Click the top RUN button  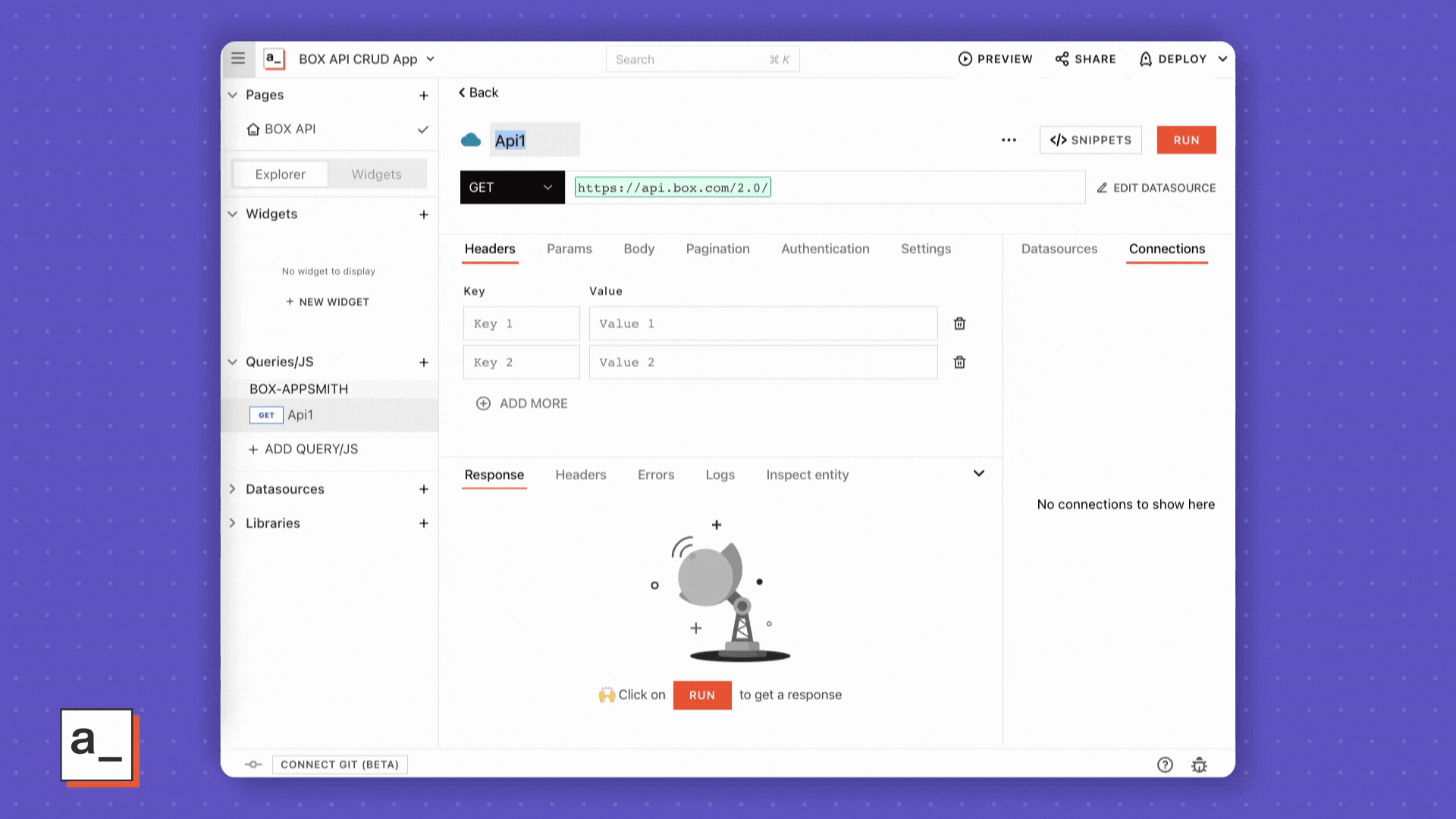pos(1186,140)
